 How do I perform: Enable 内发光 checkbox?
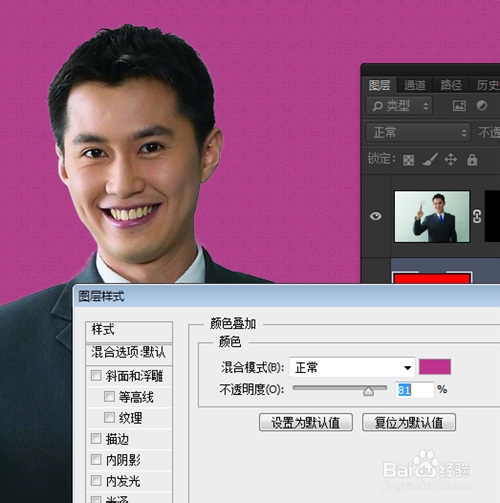point(96,481)
